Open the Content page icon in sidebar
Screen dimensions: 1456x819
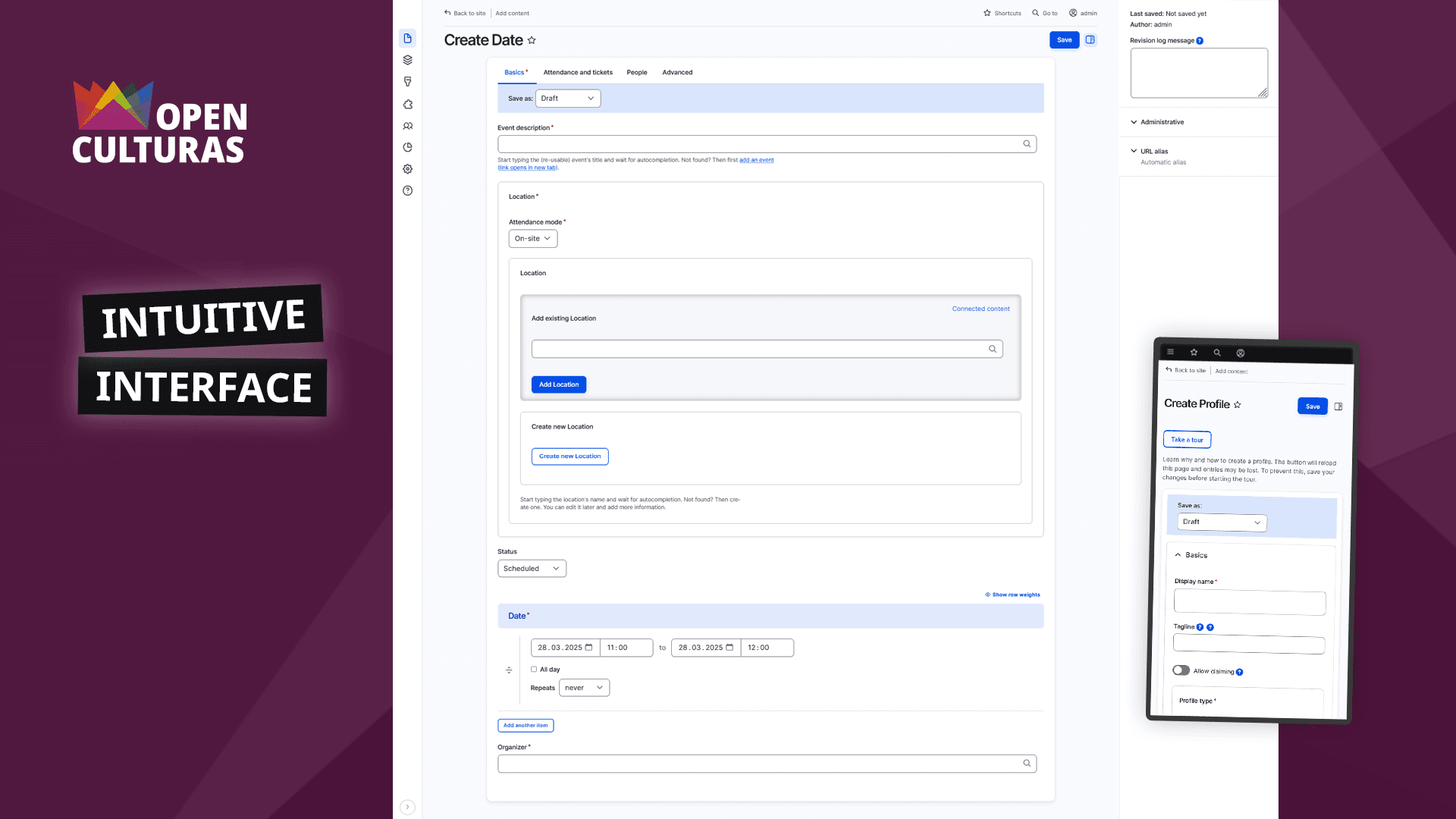407,38
